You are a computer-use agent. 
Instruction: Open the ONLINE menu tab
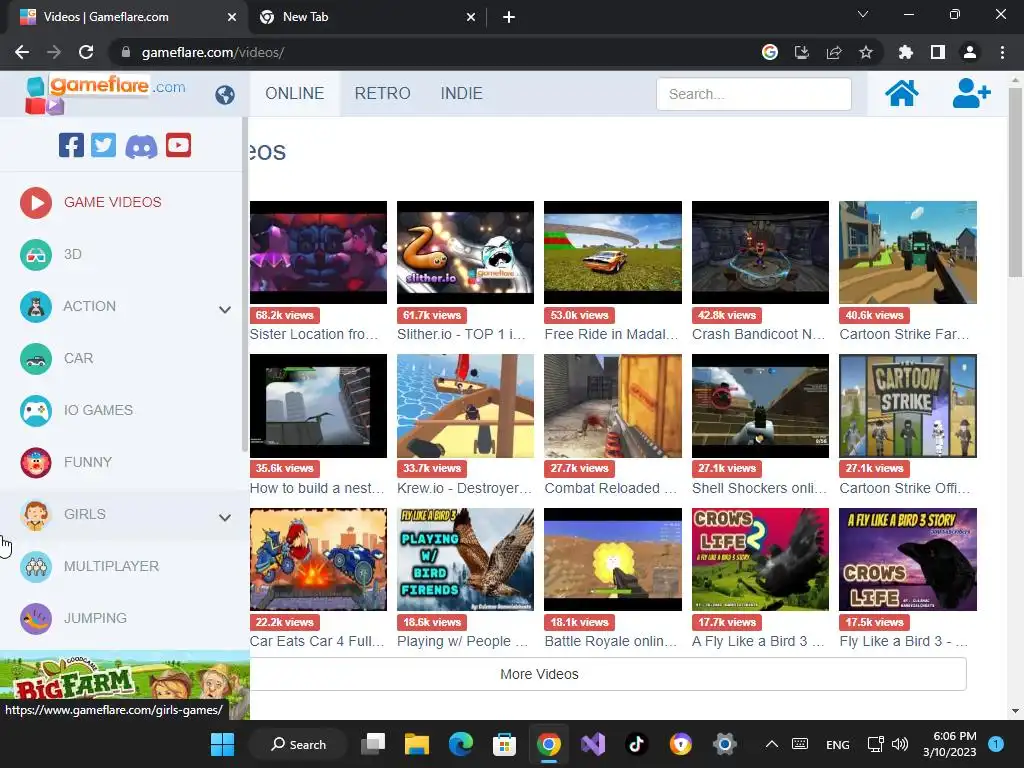[295, 93]
